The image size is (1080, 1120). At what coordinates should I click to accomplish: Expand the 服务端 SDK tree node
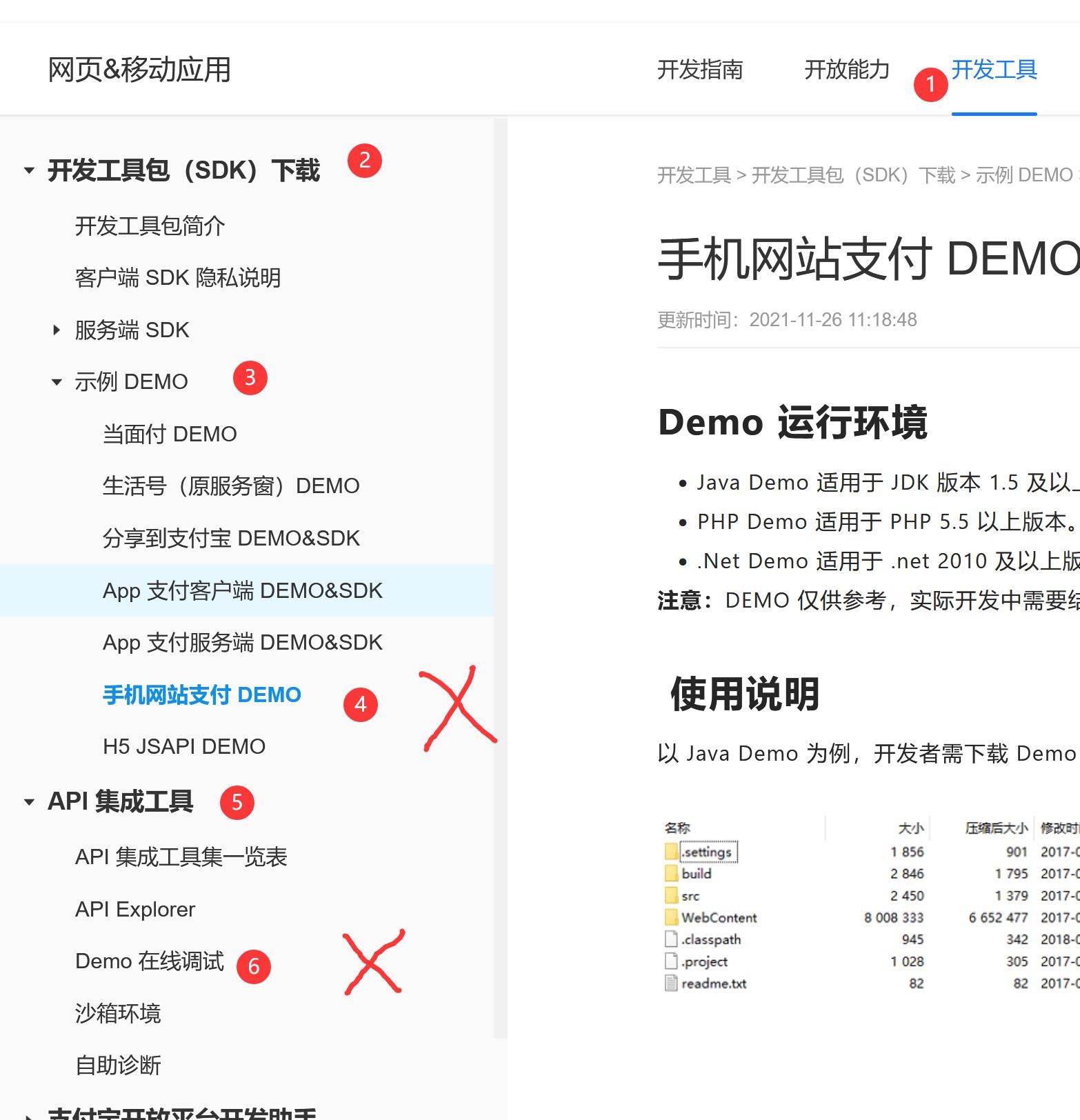[57, 330]
